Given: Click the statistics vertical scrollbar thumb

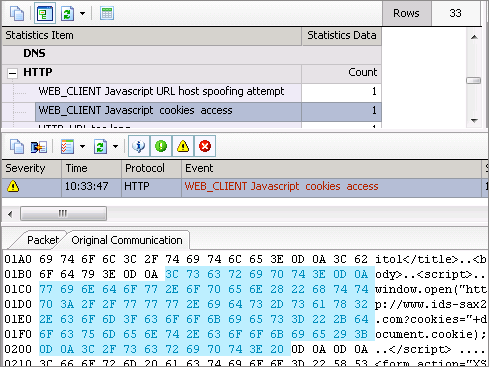Looking at the screenshot, I should (x=473, y=81).
